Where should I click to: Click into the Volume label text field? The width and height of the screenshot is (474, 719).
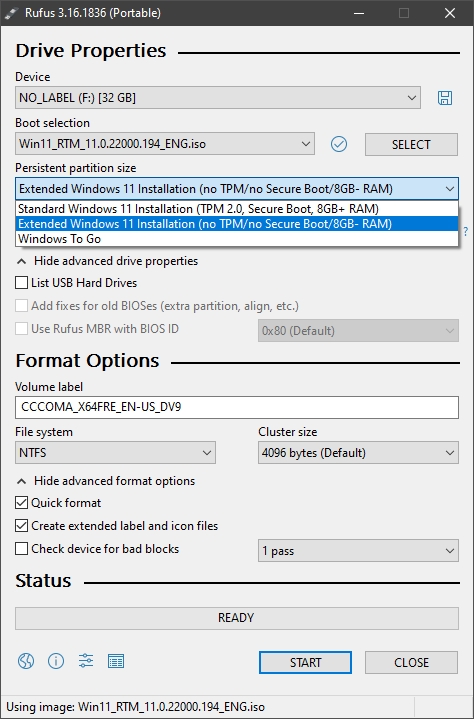pos(237,407)
